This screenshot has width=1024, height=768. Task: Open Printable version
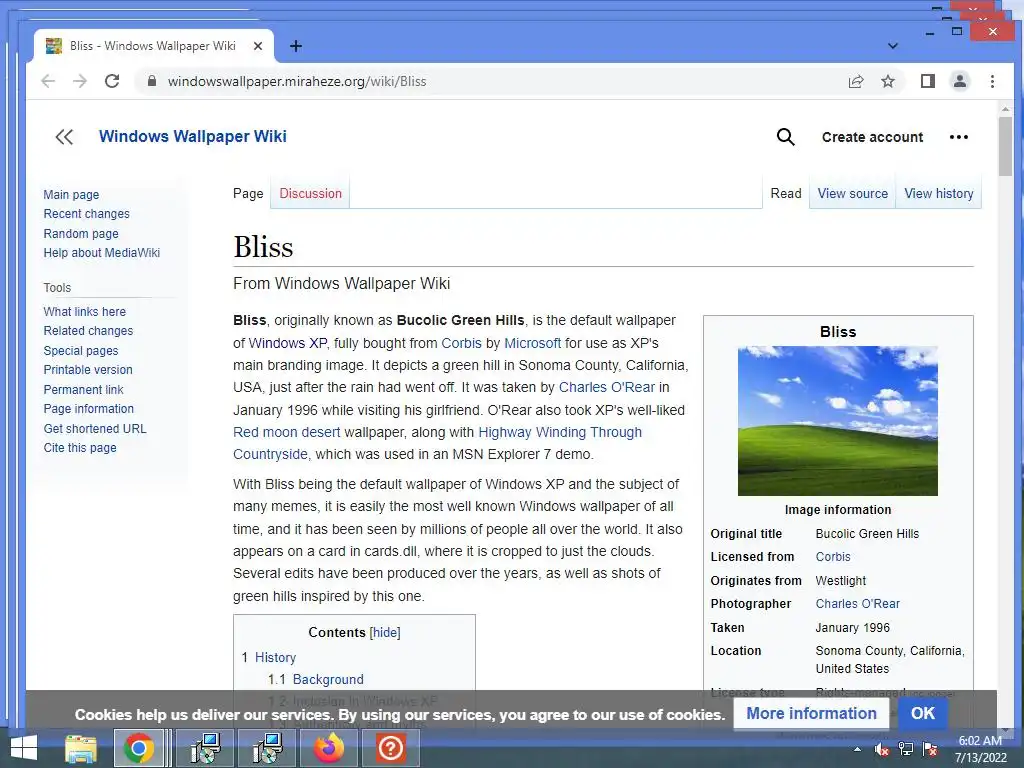pos(88,370)
